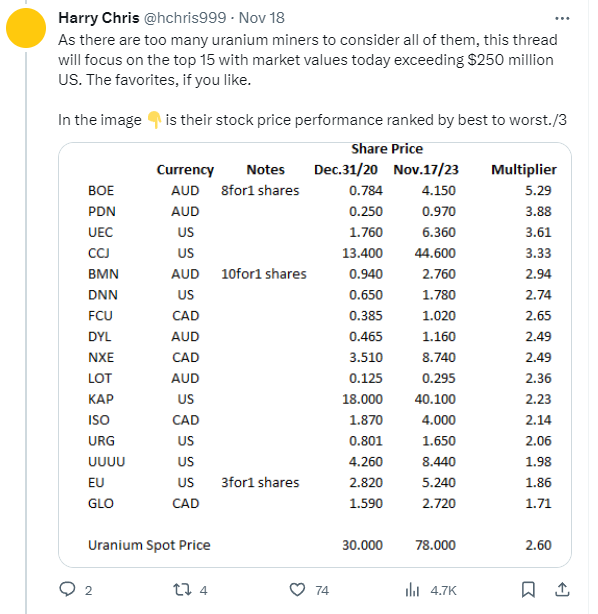Screen dimensions: 598x614
Task: Click the Uranium Spot Price row in image
Action: 320,545
